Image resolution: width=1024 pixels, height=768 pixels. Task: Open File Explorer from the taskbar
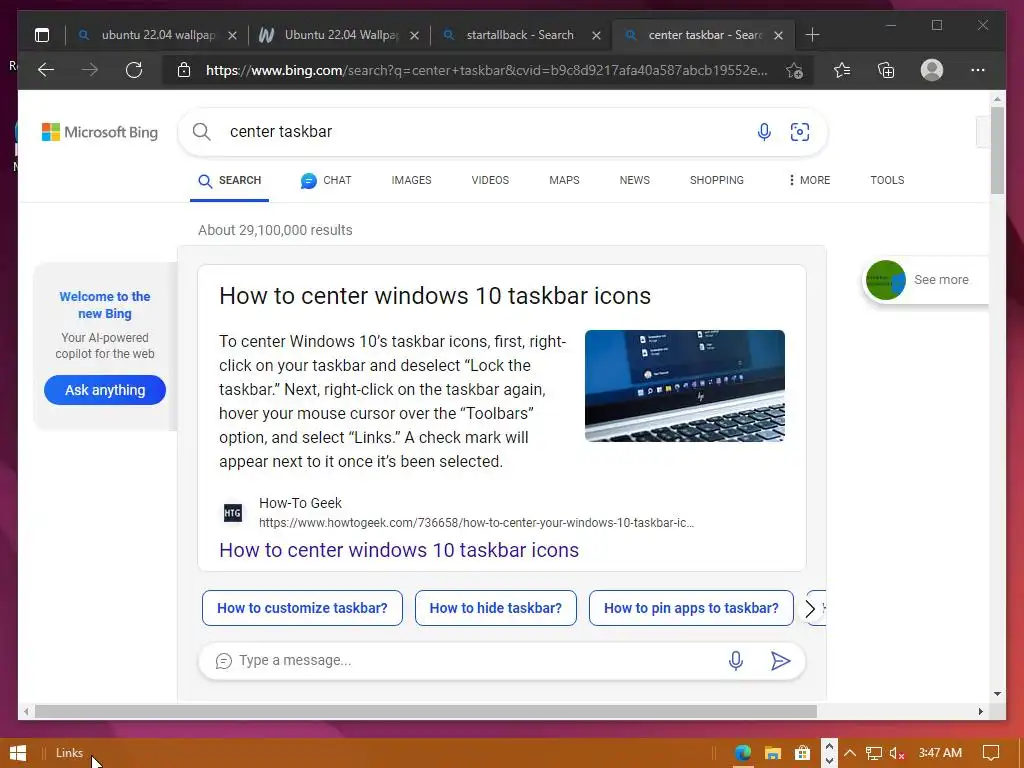[773, 753]
